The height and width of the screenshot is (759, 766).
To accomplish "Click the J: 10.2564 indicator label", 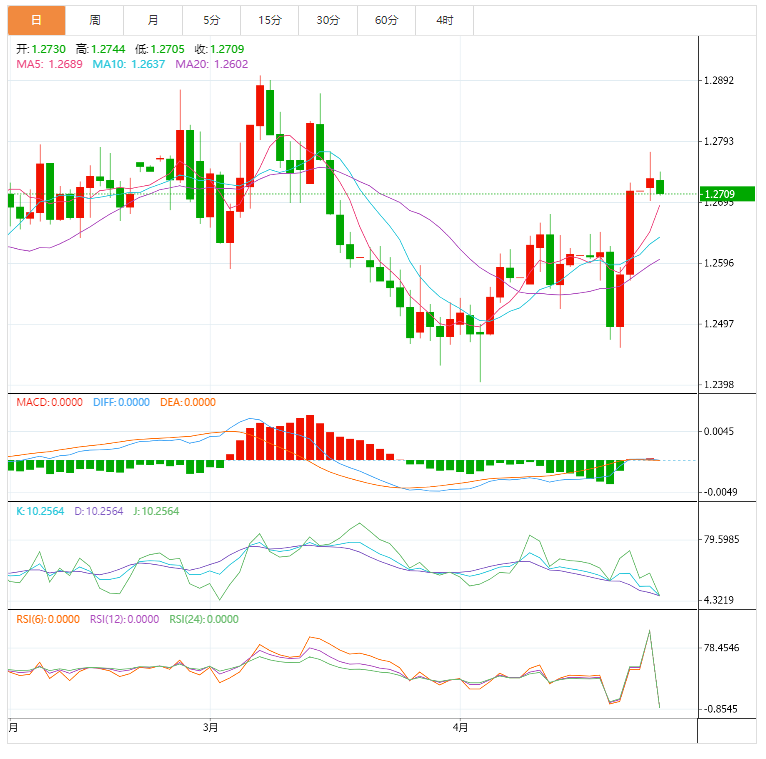I will pyautogui.click(x=156, y=511).
